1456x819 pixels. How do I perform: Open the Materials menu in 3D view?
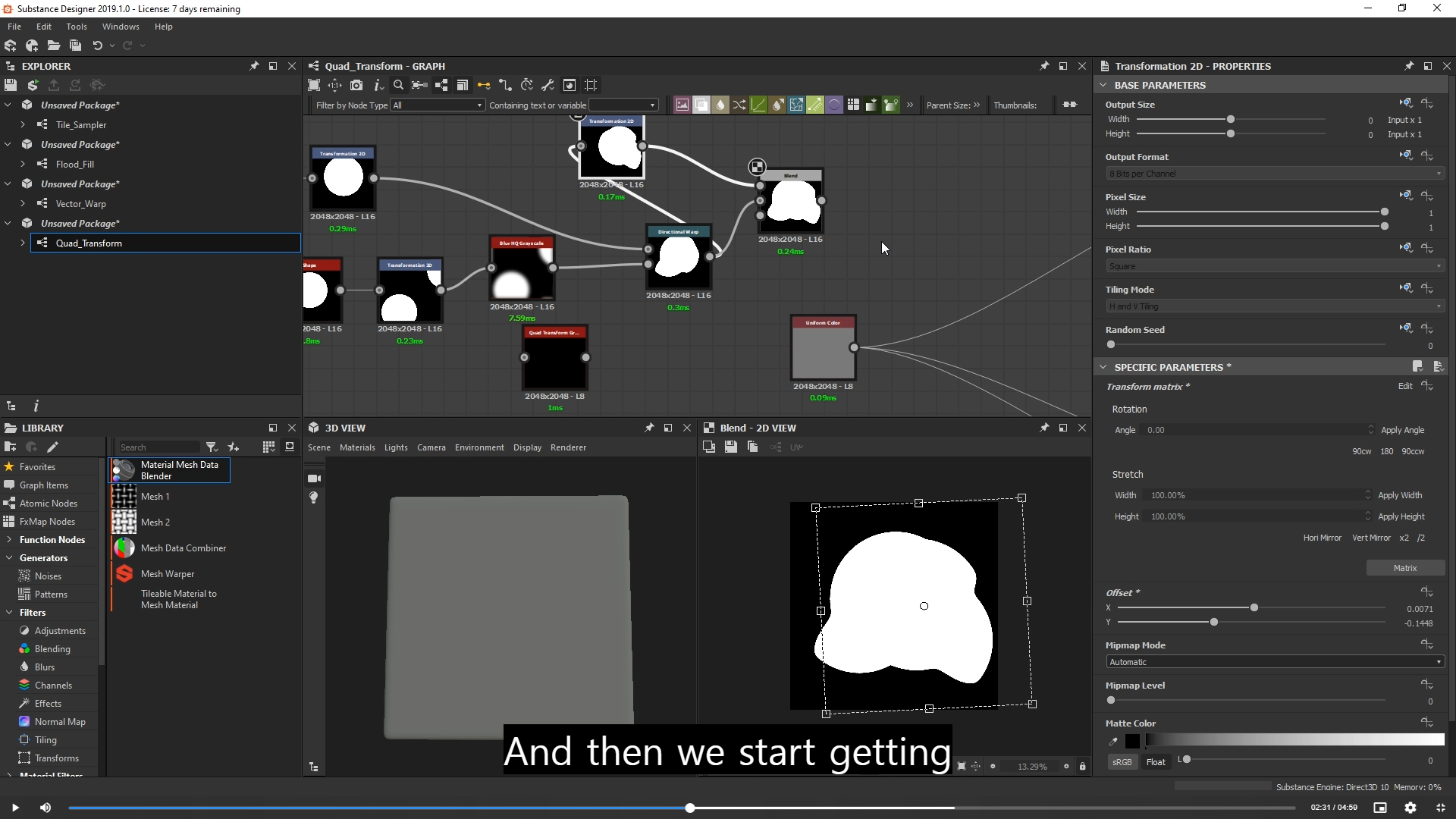pyautogui.click(x=357, y=447)
